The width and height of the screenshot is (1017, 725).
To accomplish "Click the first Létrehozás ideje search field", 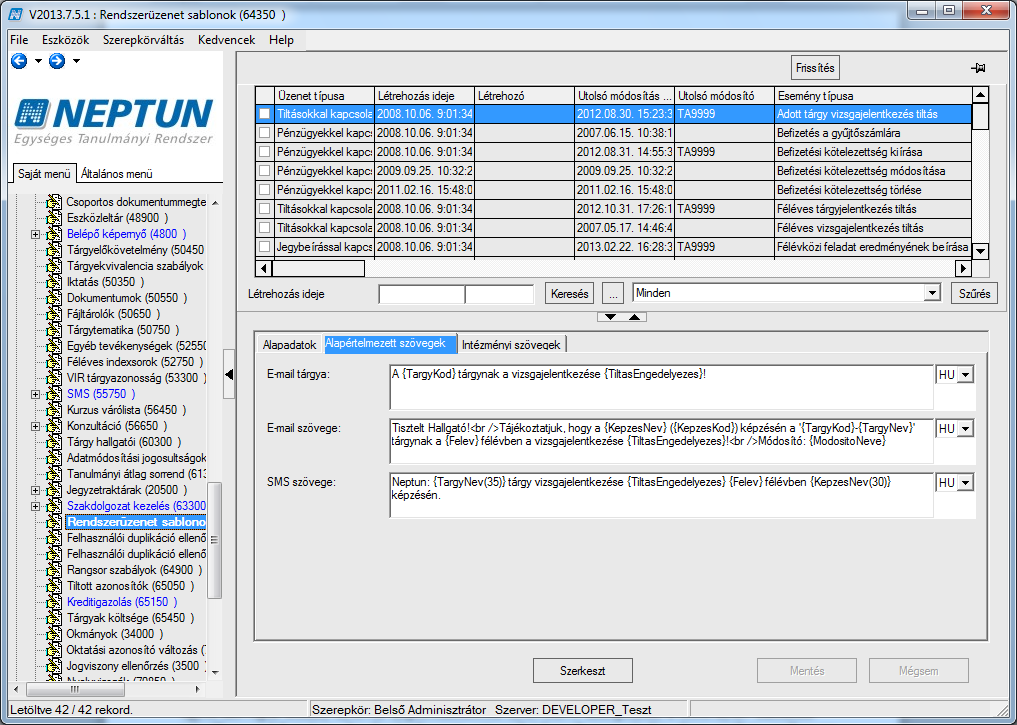I will click(x=422, y=294).
